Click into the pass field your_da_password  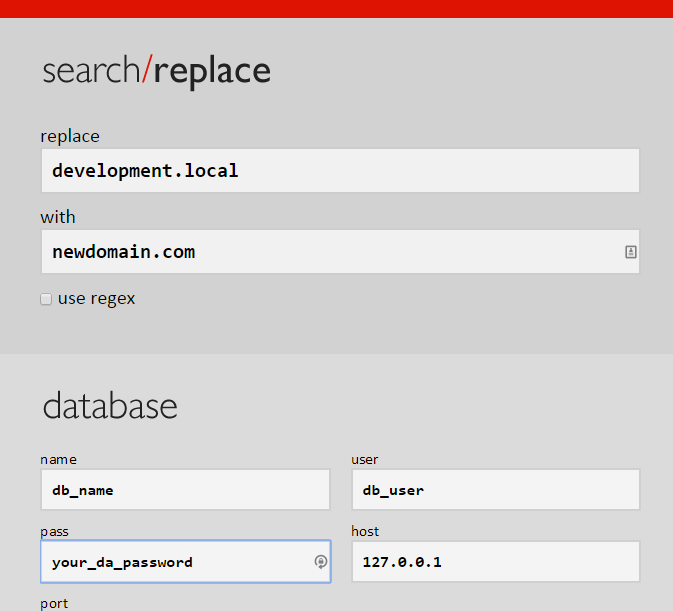click(x=185, y=562)
